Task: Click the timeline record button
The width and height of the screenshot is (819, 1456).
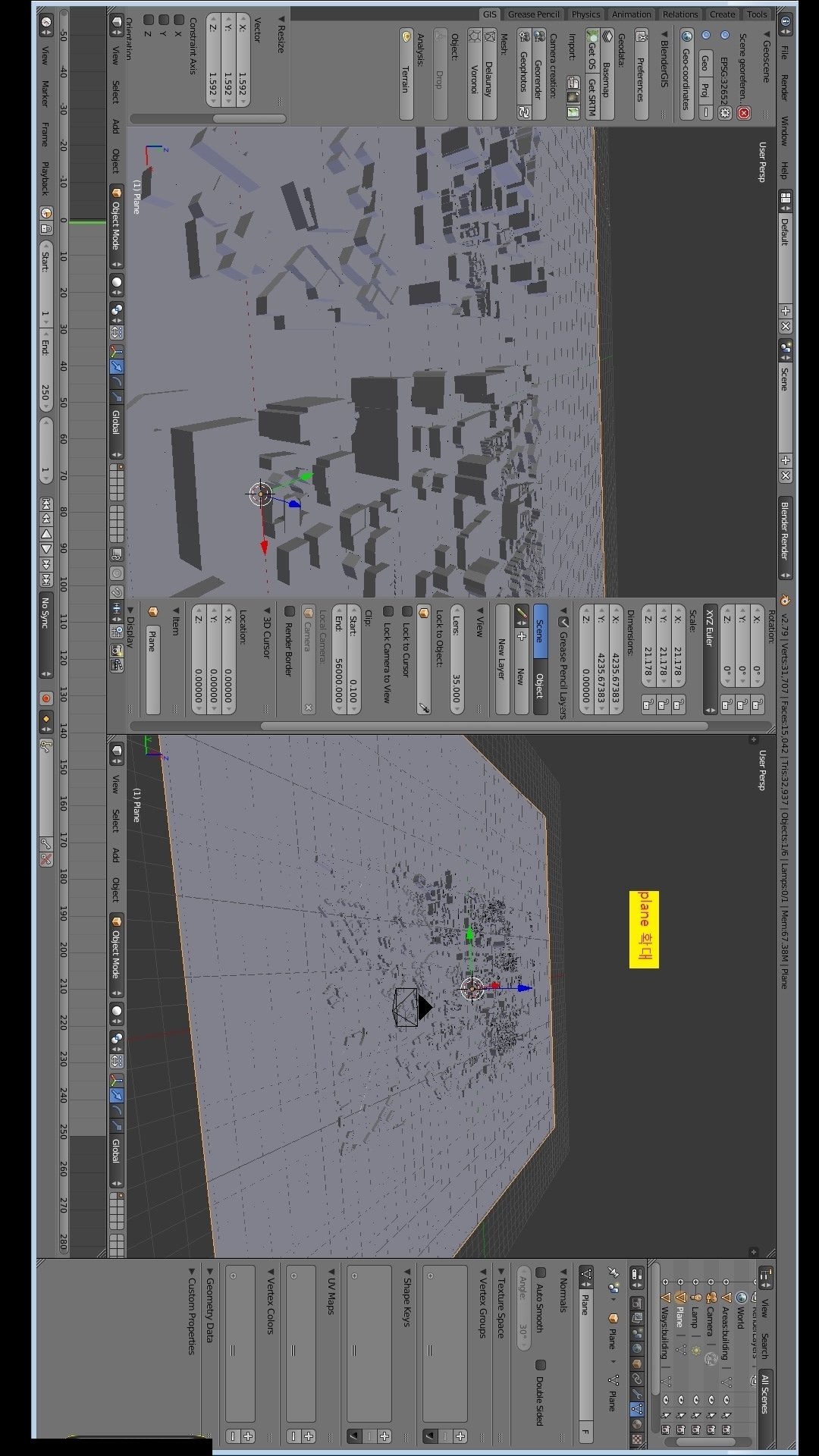Action: tap(46, 698)
